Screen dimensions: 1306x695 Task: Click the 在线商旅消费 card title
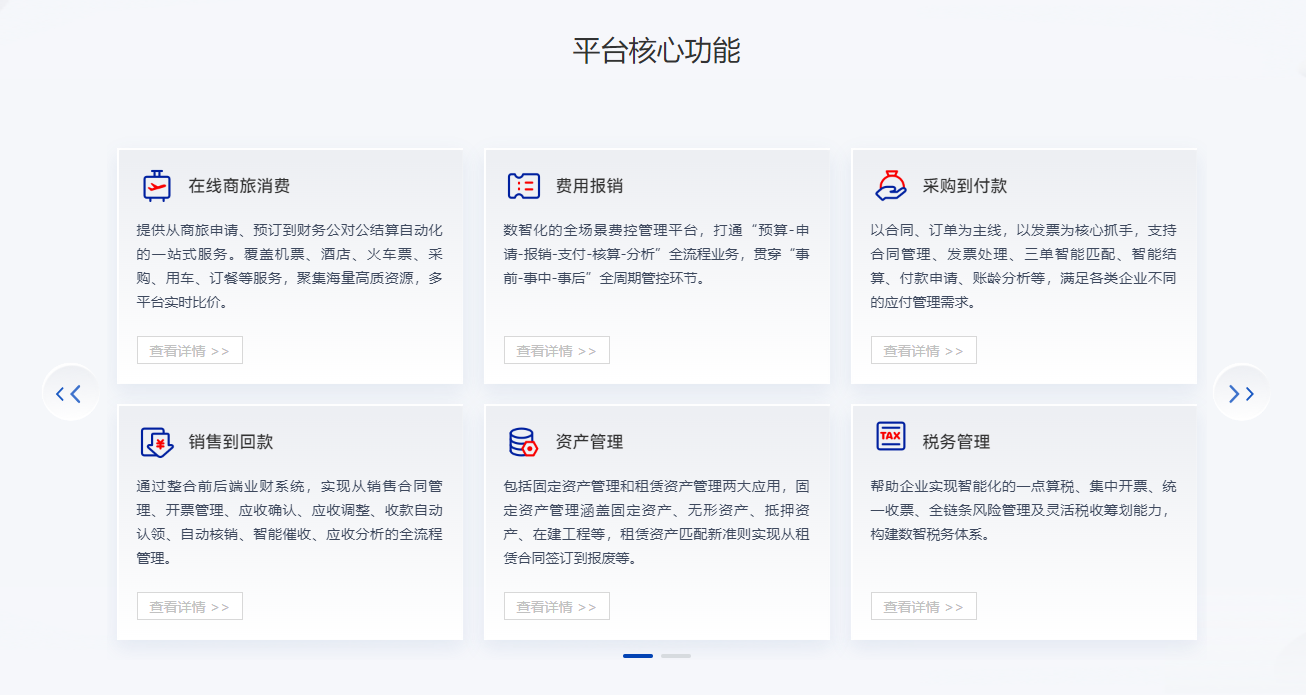point(239,186)
